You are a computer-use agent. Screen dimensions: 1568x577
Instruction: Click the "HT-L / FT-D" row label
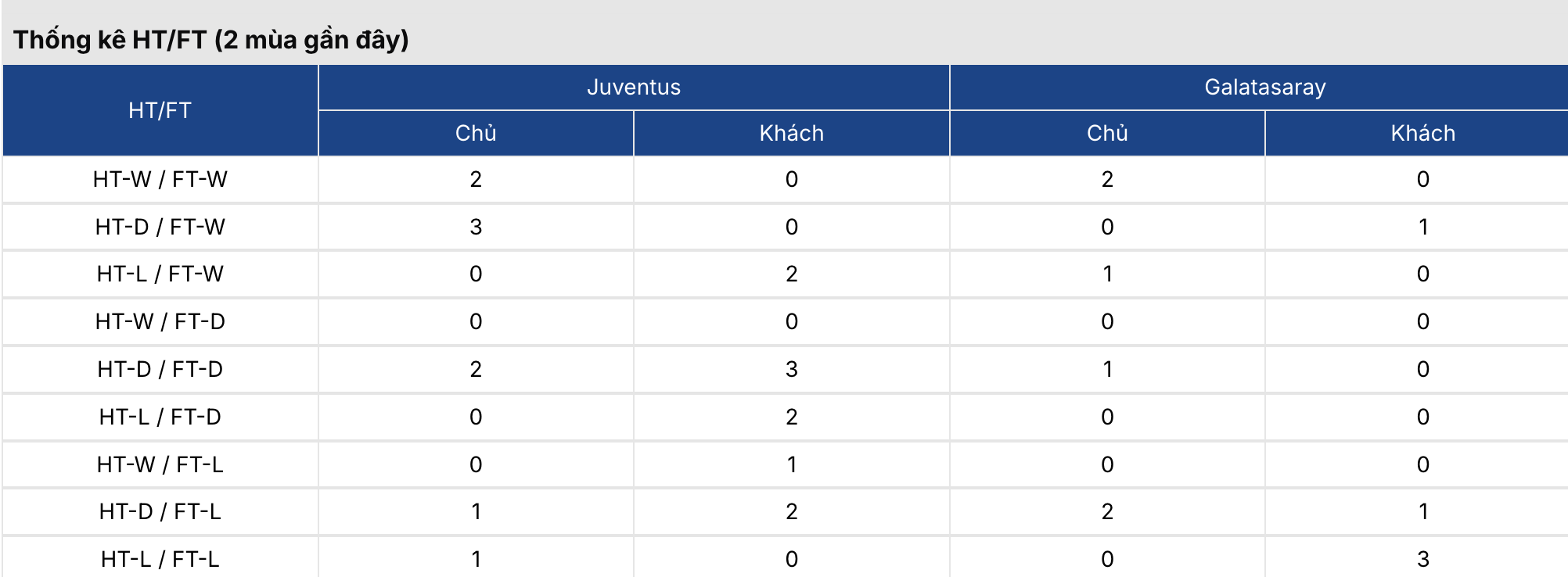[x=160, y=417]
